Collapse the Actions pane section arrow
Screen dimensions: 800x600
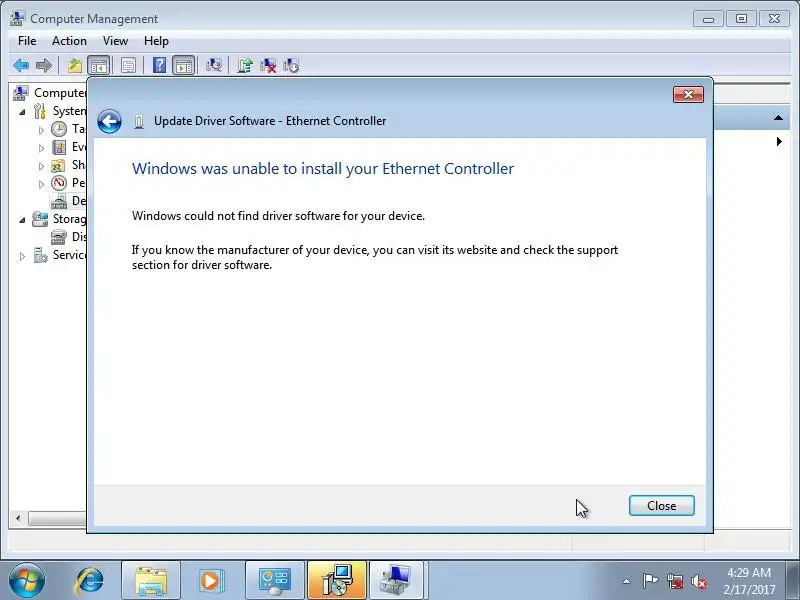(x=778, y=118)
